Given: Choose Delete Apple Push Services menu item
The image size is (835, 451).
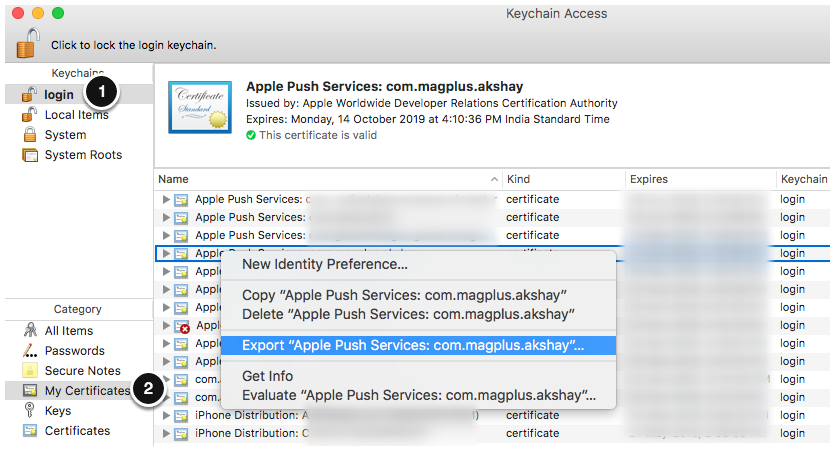Looking at the screenshot, I should click(408, 314).
